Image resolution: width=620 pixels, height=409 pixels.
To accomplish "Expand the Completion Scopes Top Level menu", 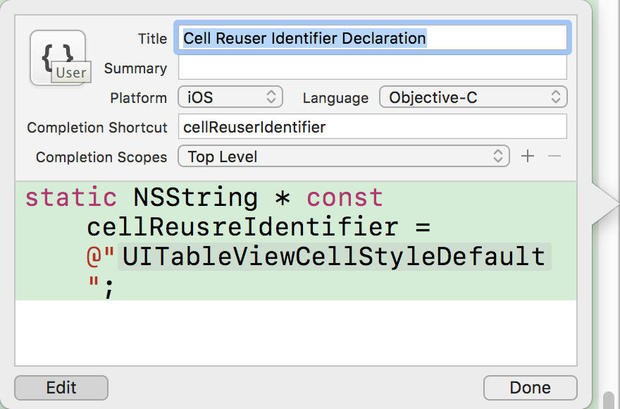I will 344,157.
